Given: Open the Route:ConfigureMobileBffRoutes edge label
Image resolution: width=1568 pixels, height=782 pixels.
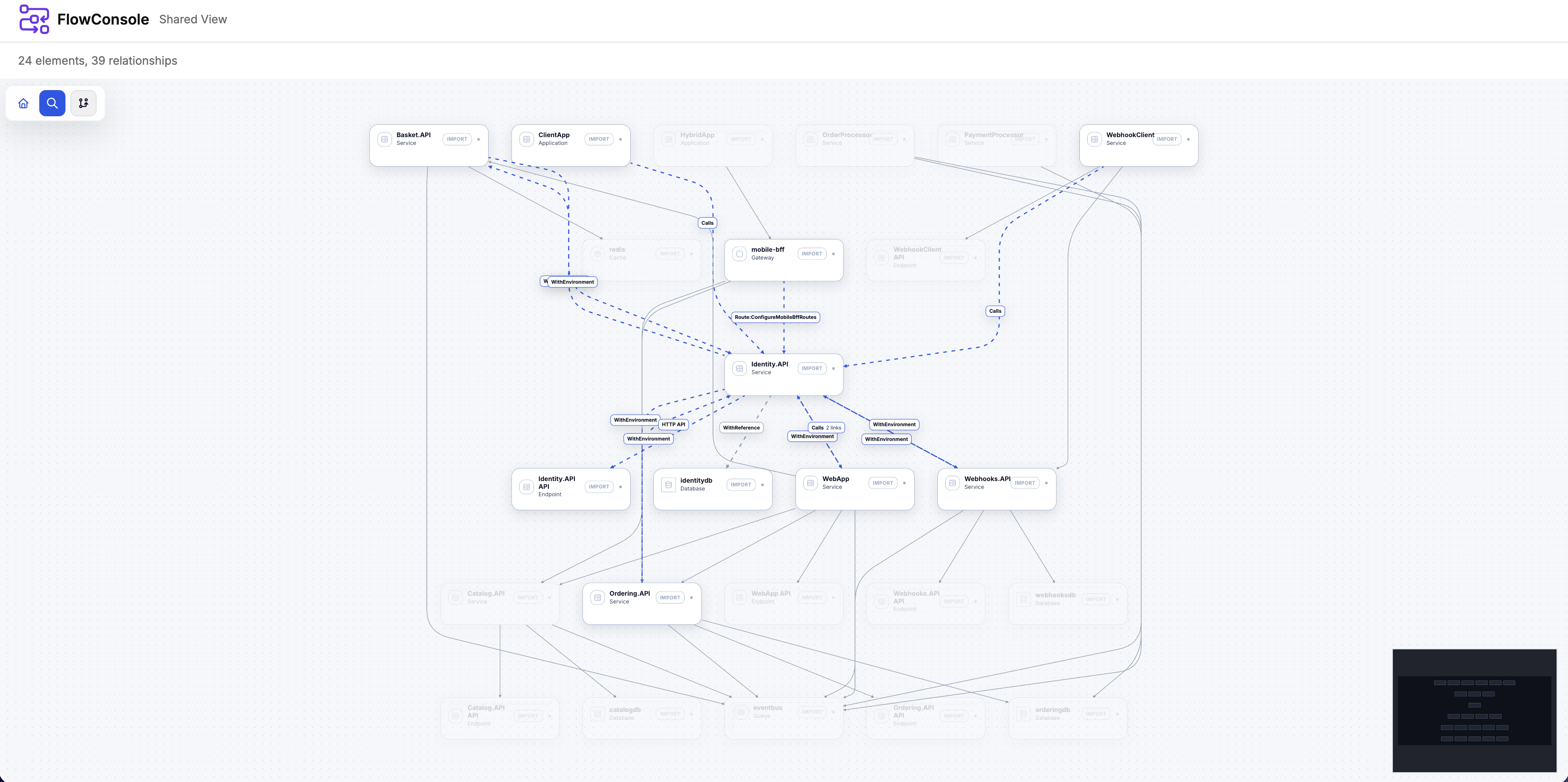Looking at the screenshot, I should click(775, 317).
